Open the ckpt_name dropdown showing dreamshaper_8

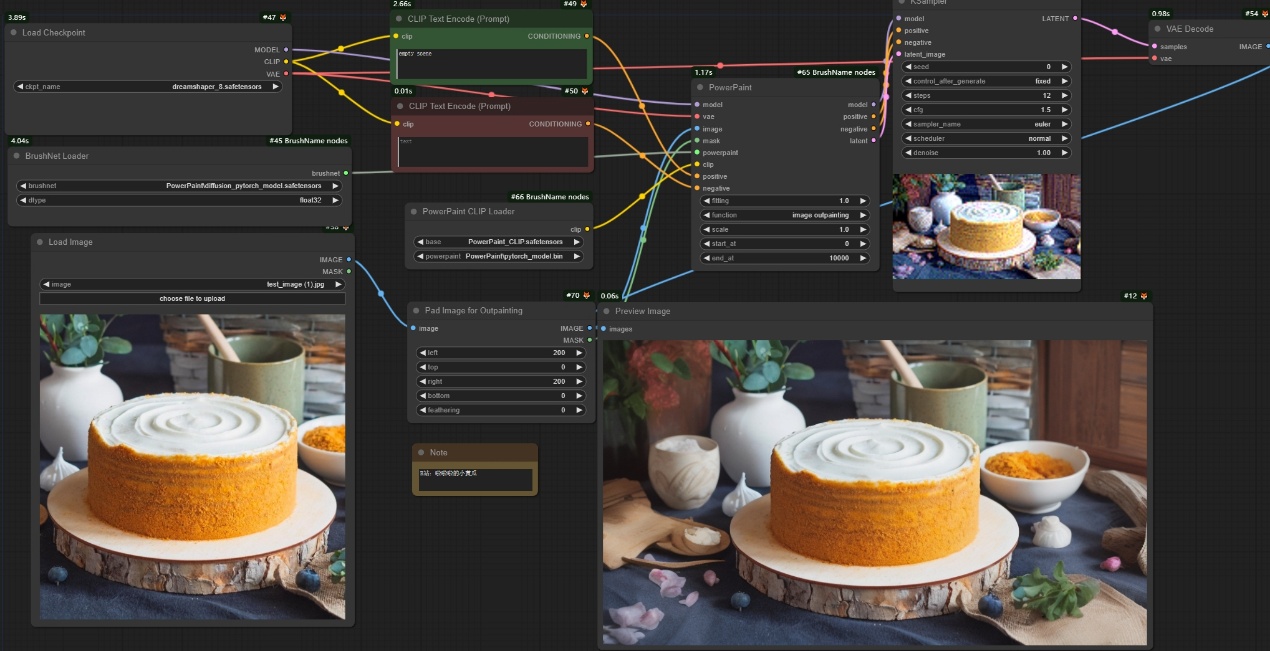(148, 87)
